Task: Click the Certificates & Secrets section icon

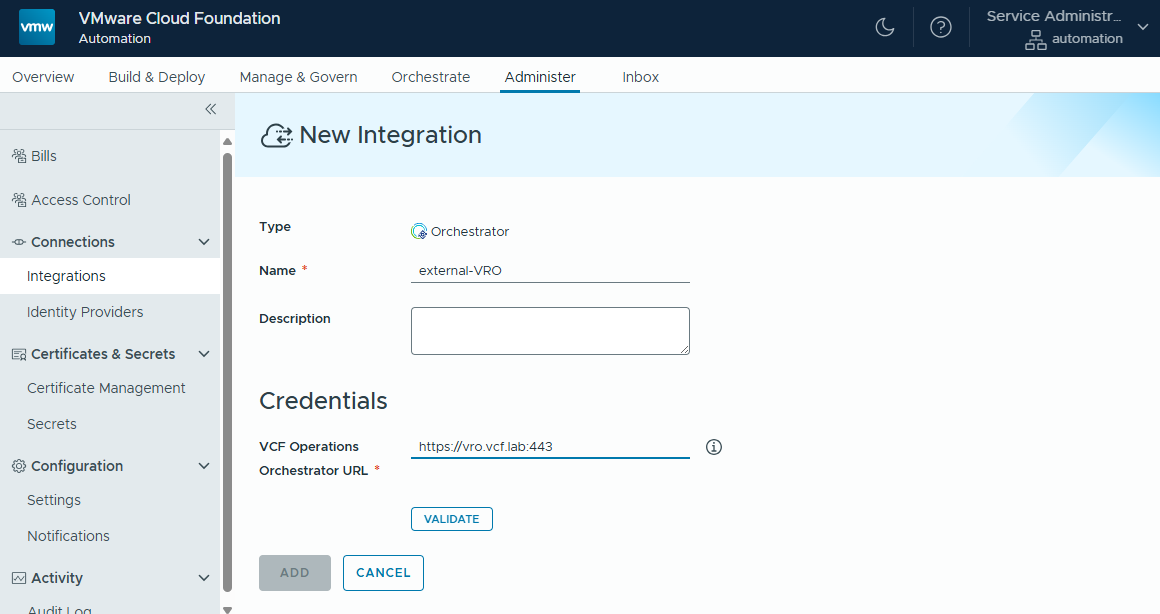Action: (19, 354)
